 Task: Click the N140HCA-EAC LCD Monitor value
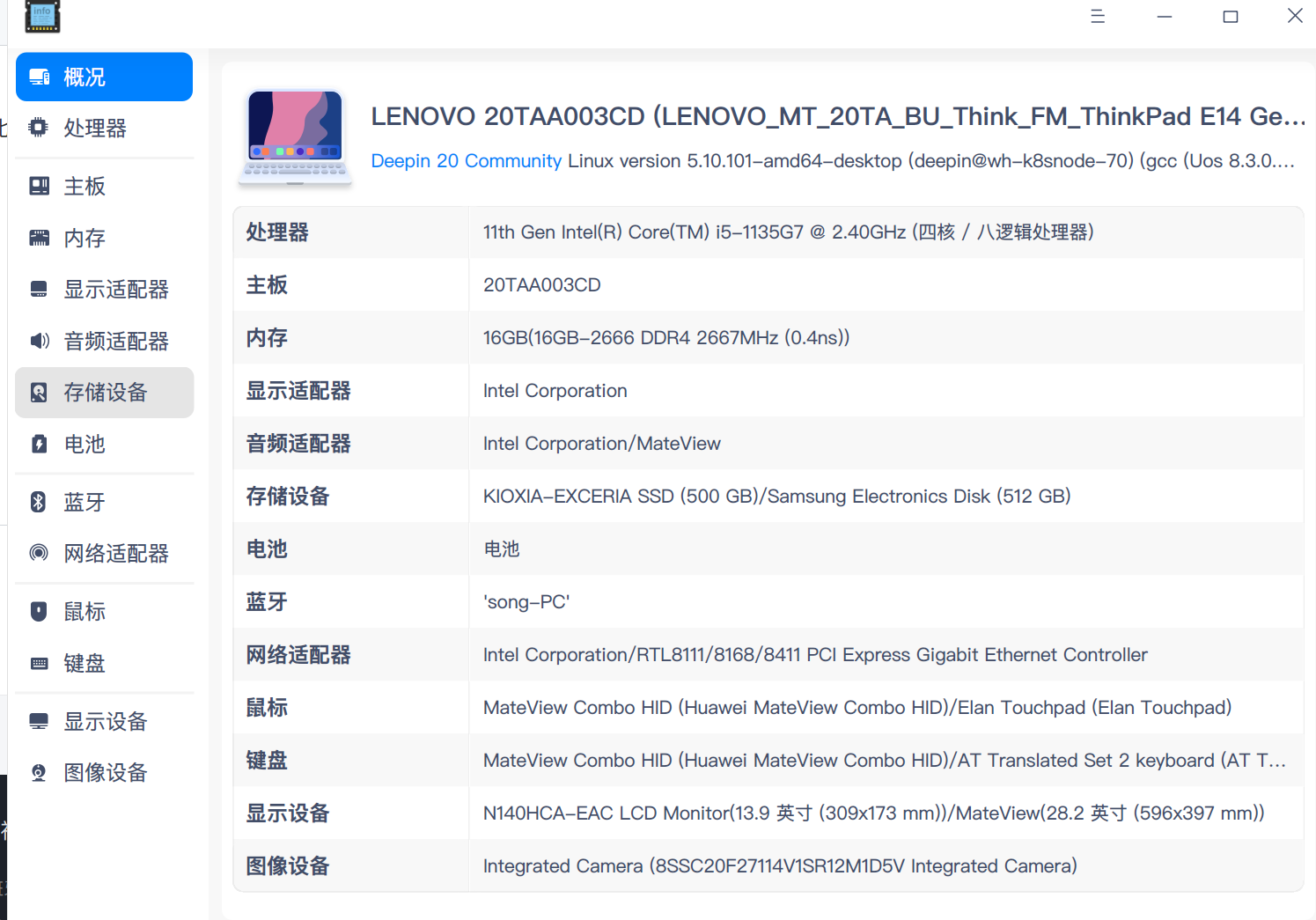click(874, 813)
